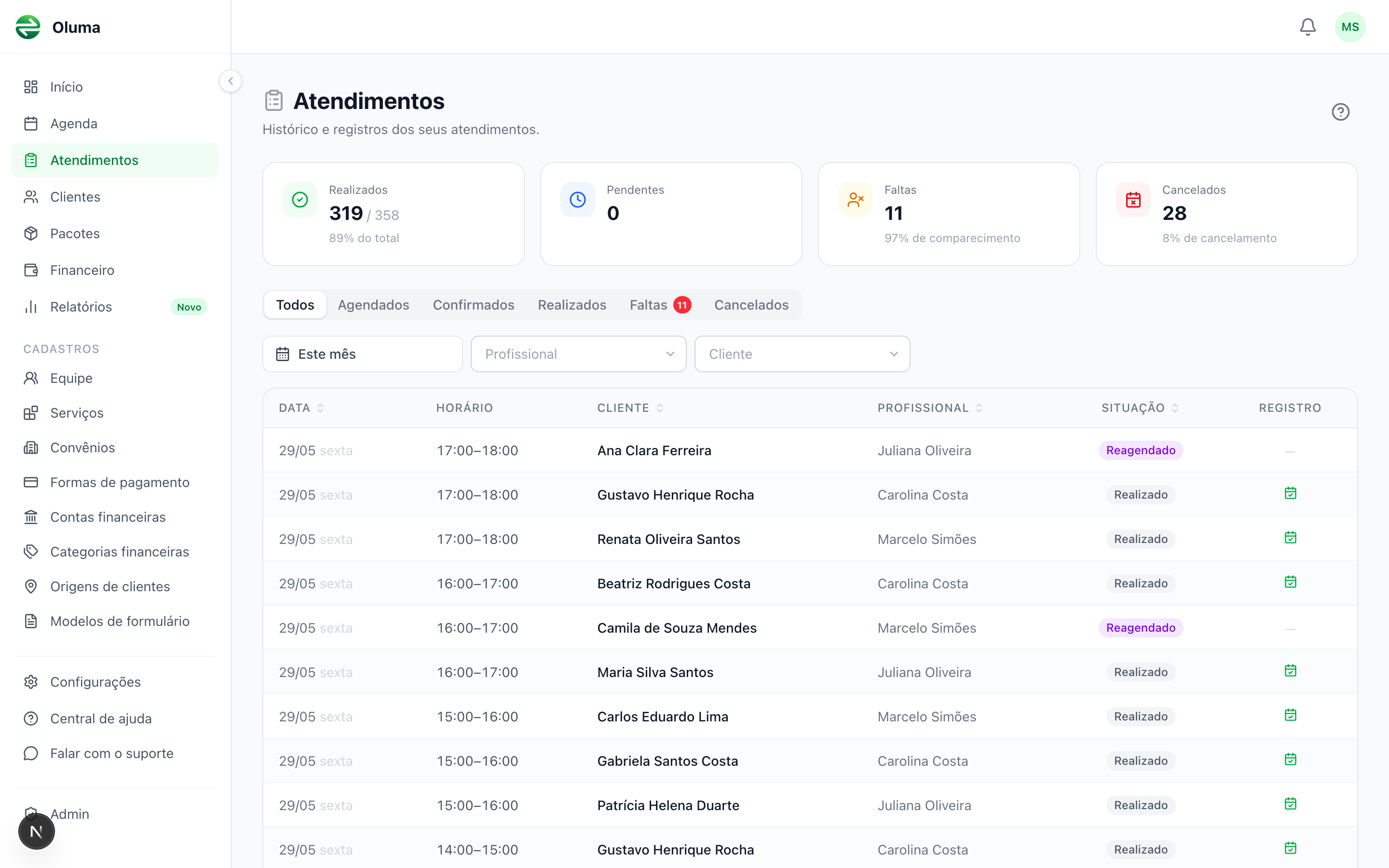
Task: Sort by PROFISSIONAL column
Action: (x=930, y=408)
